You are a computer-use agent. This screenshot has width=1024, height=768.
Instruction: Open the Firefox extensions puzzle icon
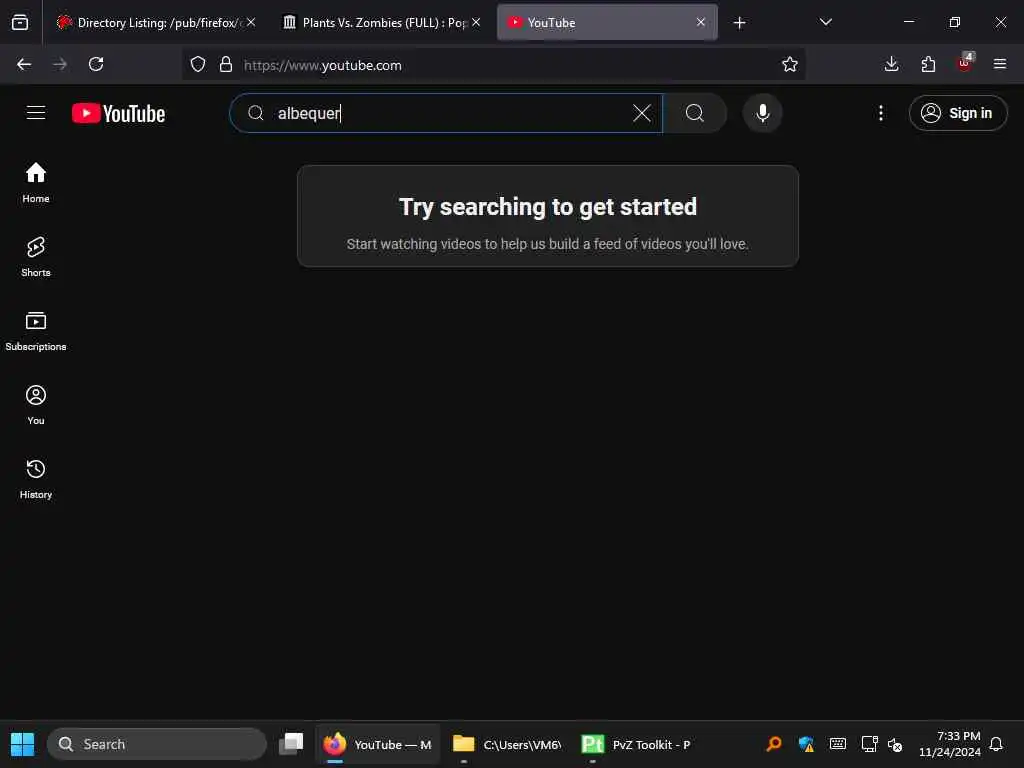coord(928,64)
